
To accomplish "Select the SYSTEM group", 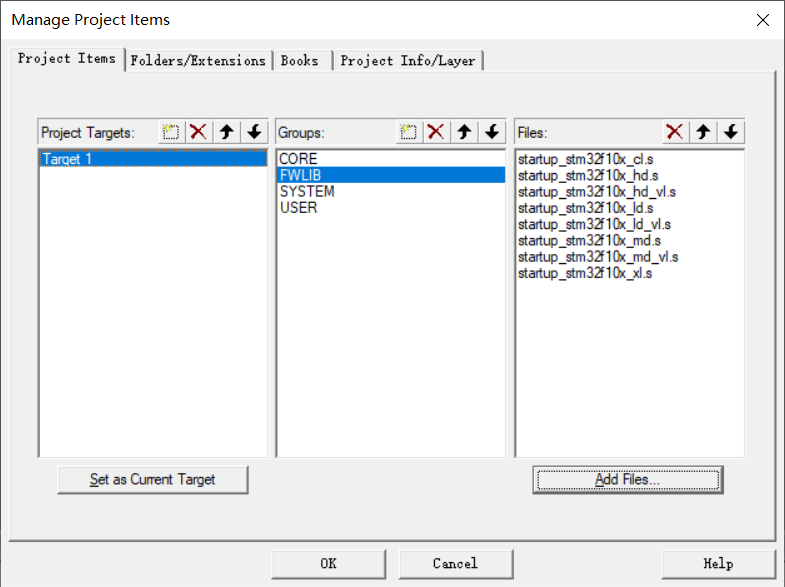I will [390, 192].
